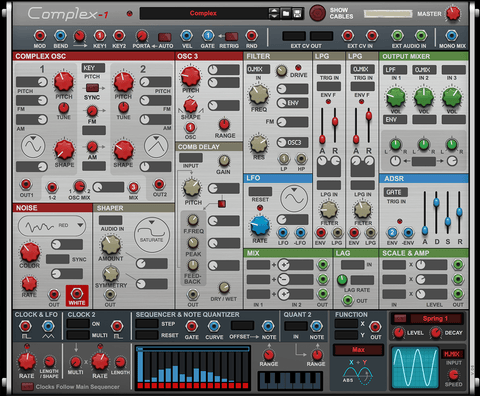Screen dimensions: 480x396
Task: Click the RND output jack
Action: (251, 35)
